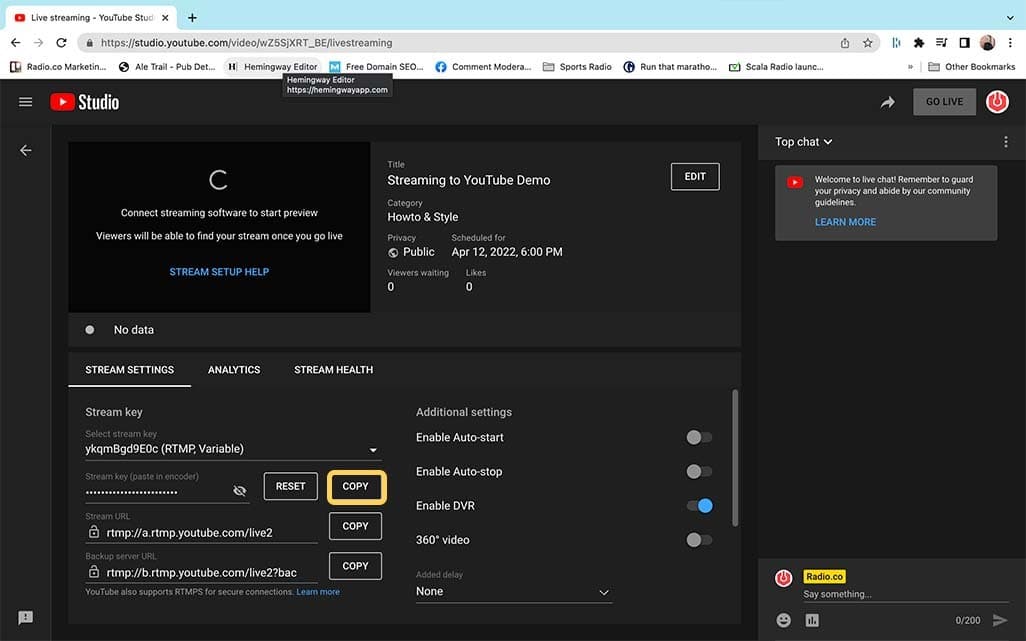The height and width of the screenshot is (641, 1026).
Task: Open the stream key selection dropdown
Action: click(372, 449)
